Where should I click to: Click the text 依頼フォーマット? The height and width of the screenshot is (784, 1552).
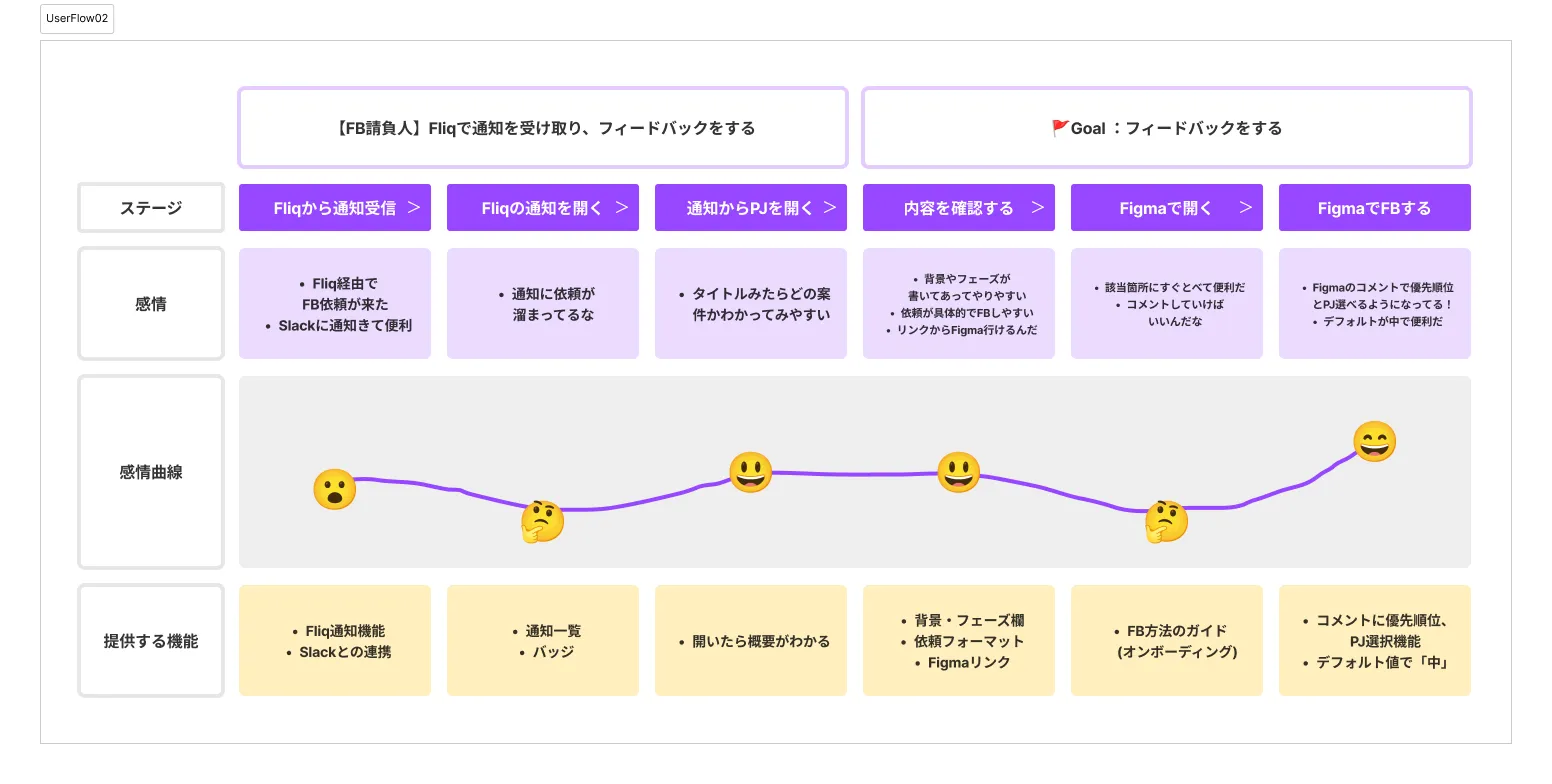(969, 641)
